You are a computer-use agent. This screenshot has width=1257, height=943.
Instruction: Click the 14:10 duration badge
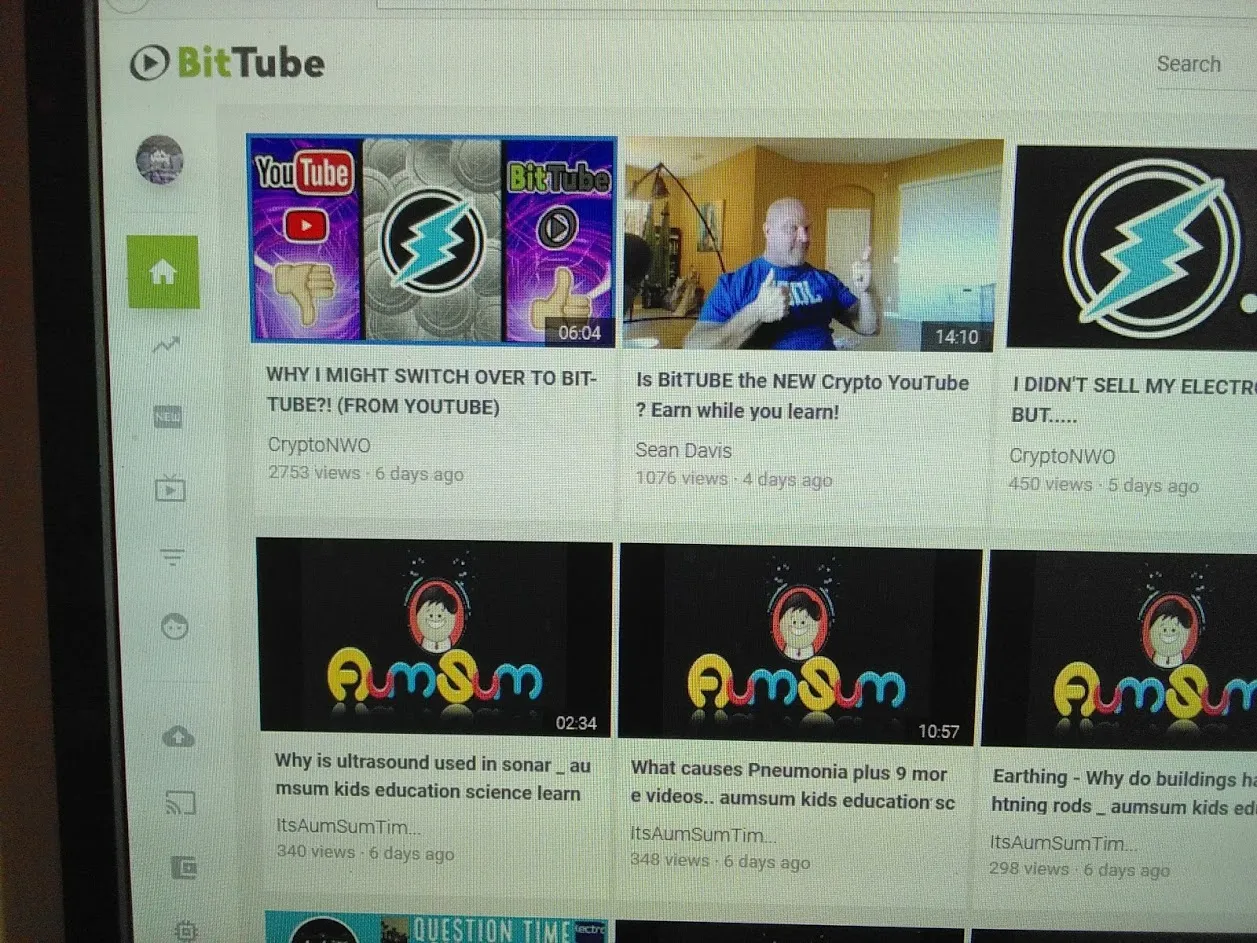coord(957,337)
